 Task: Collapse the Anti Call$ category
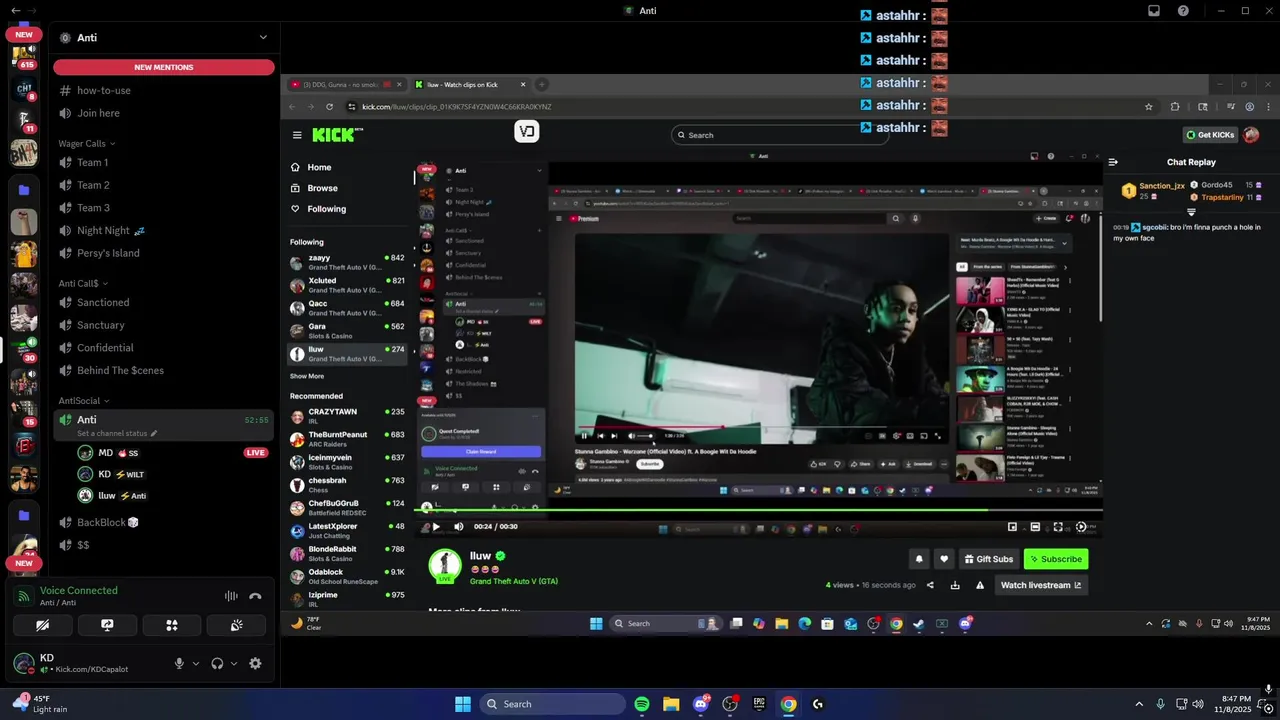click(82, 283)
